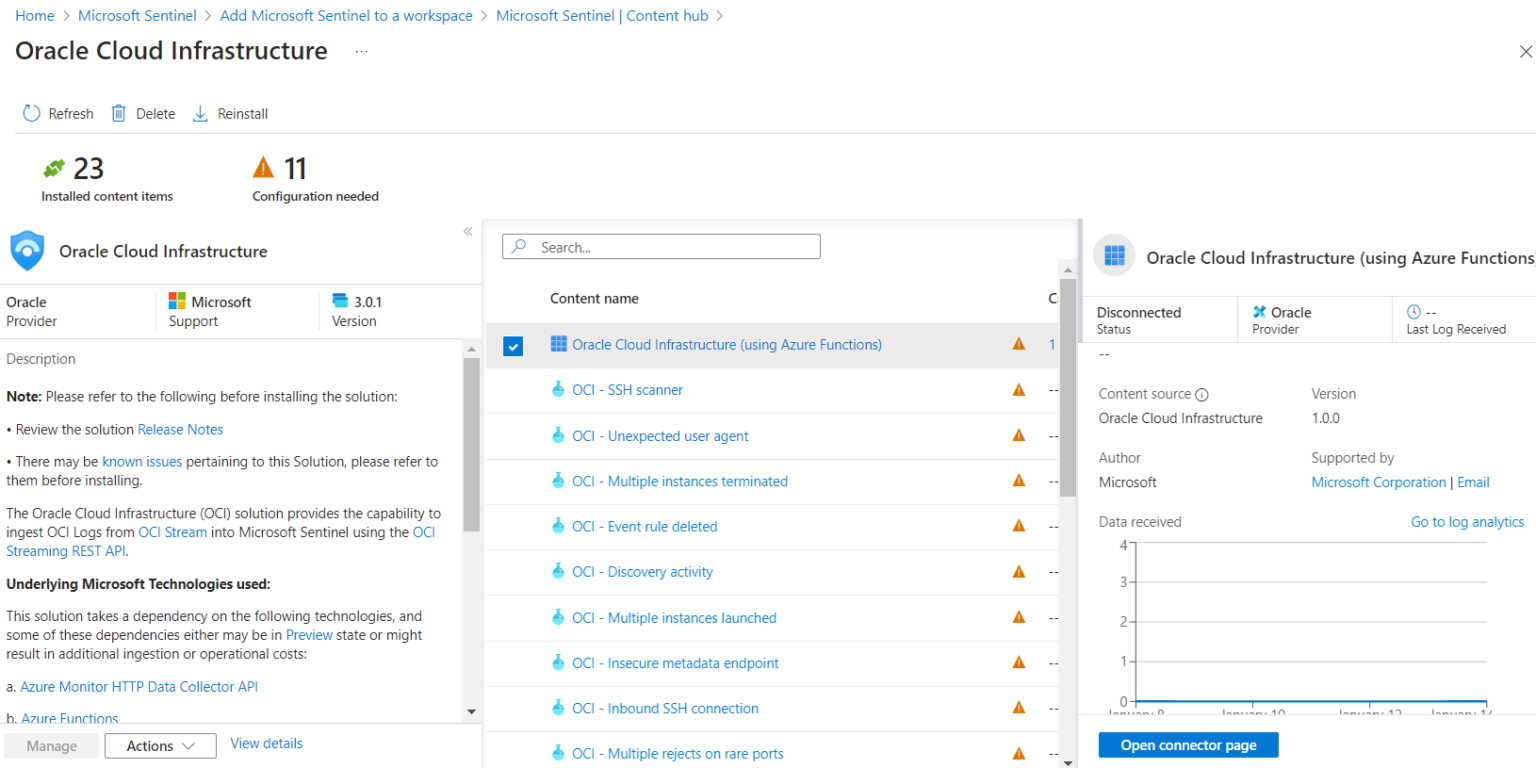
Task: Open the Actions dropdown
Action: click(160, 746)
